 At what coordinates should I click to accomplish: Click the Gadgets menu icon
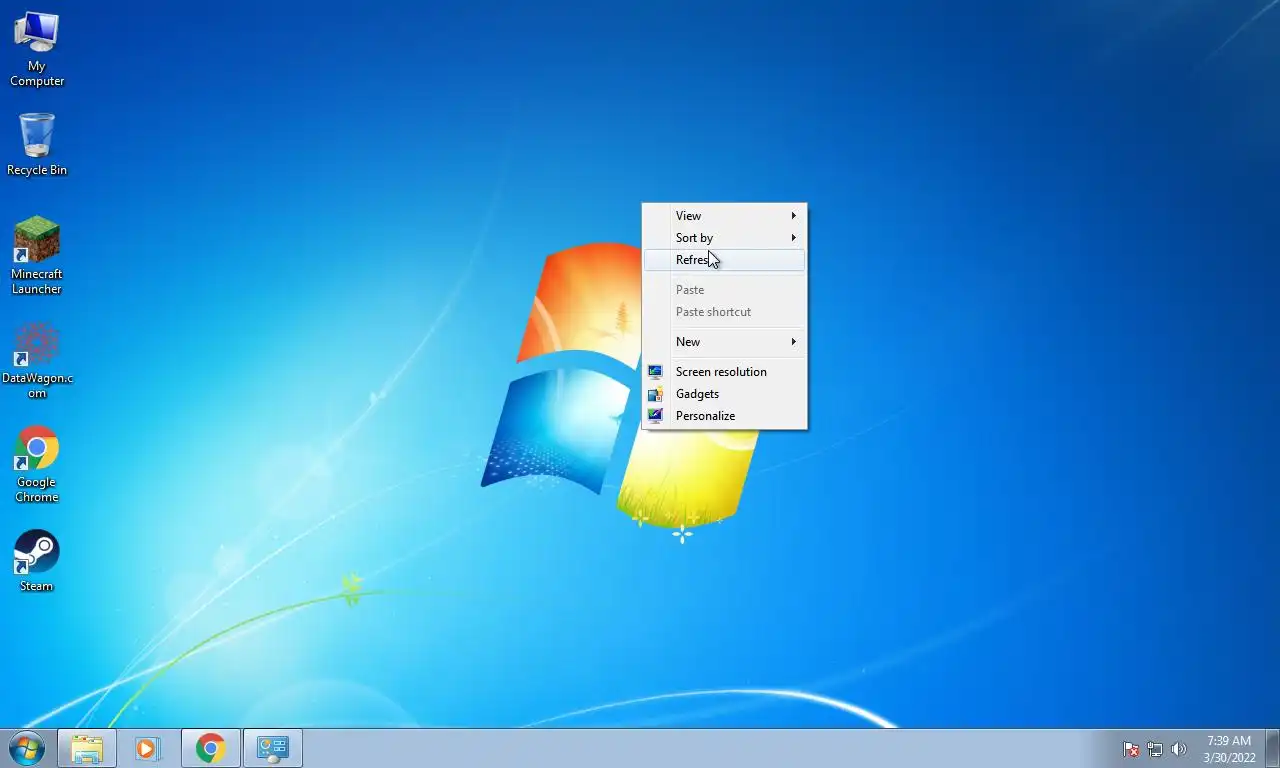pos(655,394)
